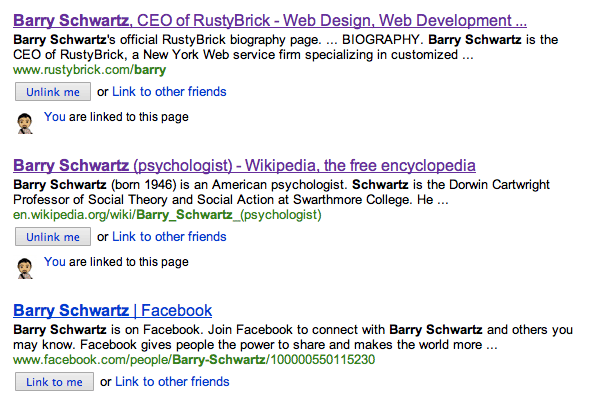Screen dimensions: 600x405
Task: Click 'are linked to this page' under RustyBrick
Action: point(129,117)
